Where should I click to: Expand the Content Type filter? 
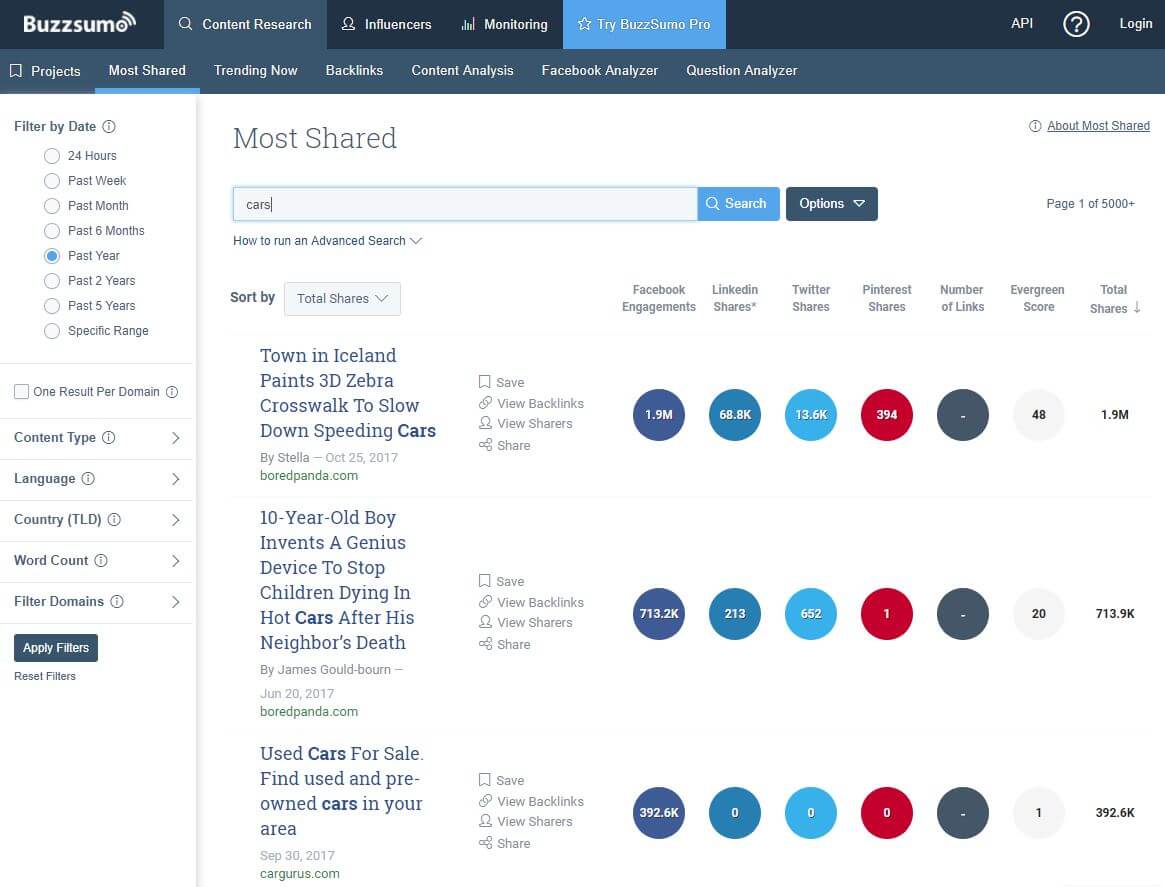97,438
